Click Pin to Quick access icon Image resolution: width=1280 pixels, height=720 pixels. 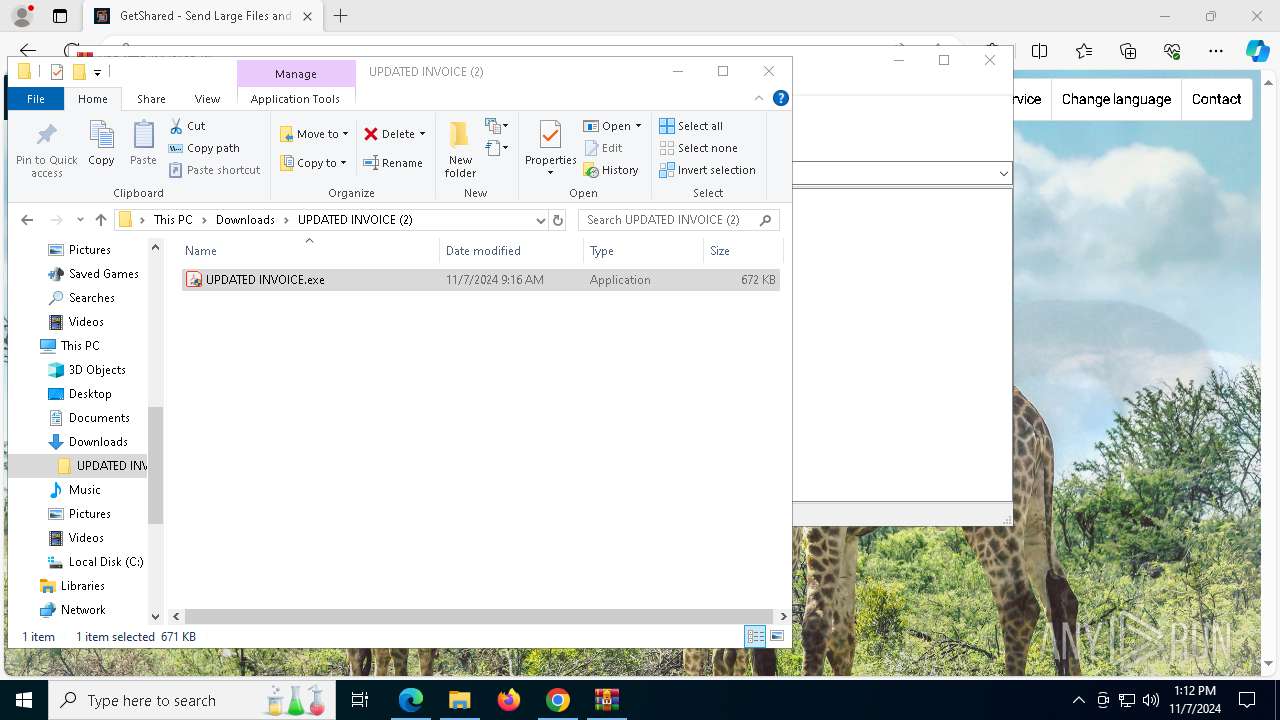pos(46,150)
